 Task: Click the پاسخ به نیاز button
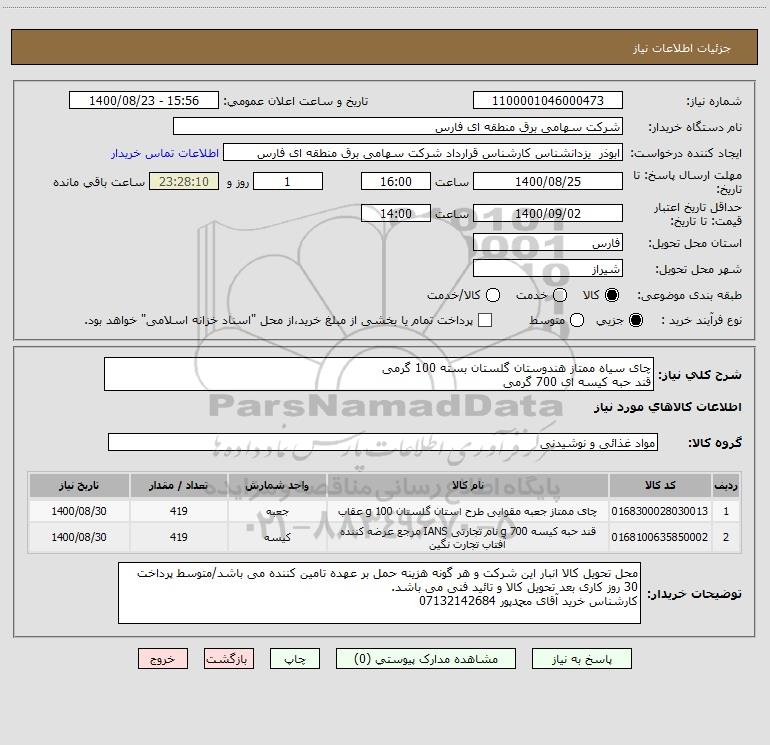click(581, 659)
